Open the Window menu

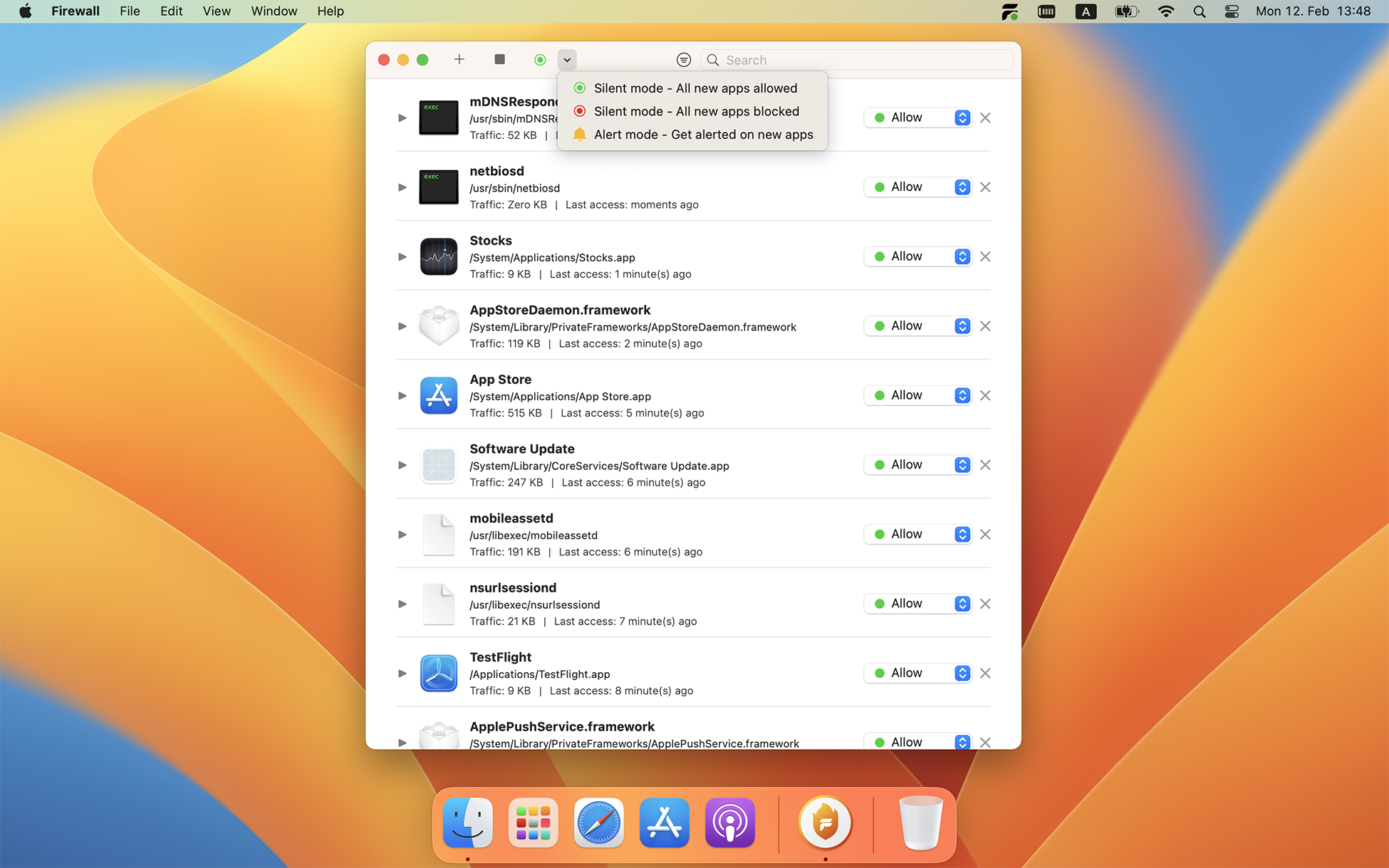pyautogui.click(x=274, y=11)
